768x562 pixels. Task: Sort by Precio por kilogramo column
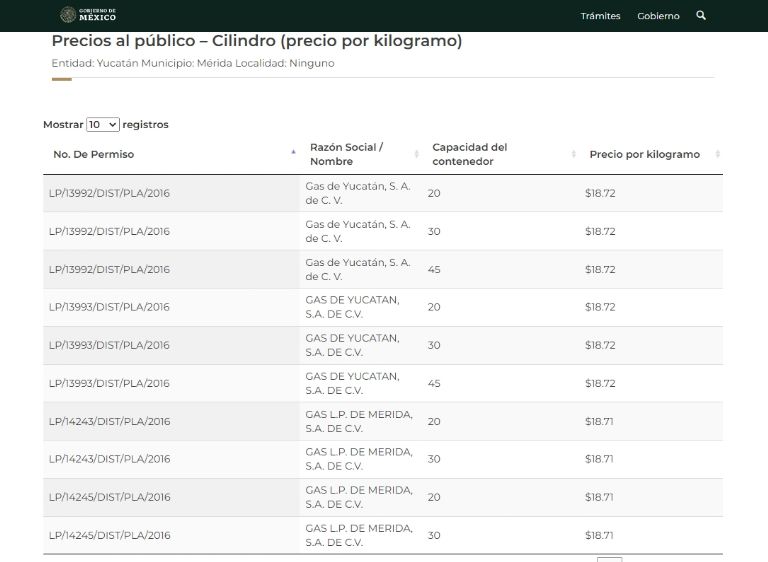651,154
